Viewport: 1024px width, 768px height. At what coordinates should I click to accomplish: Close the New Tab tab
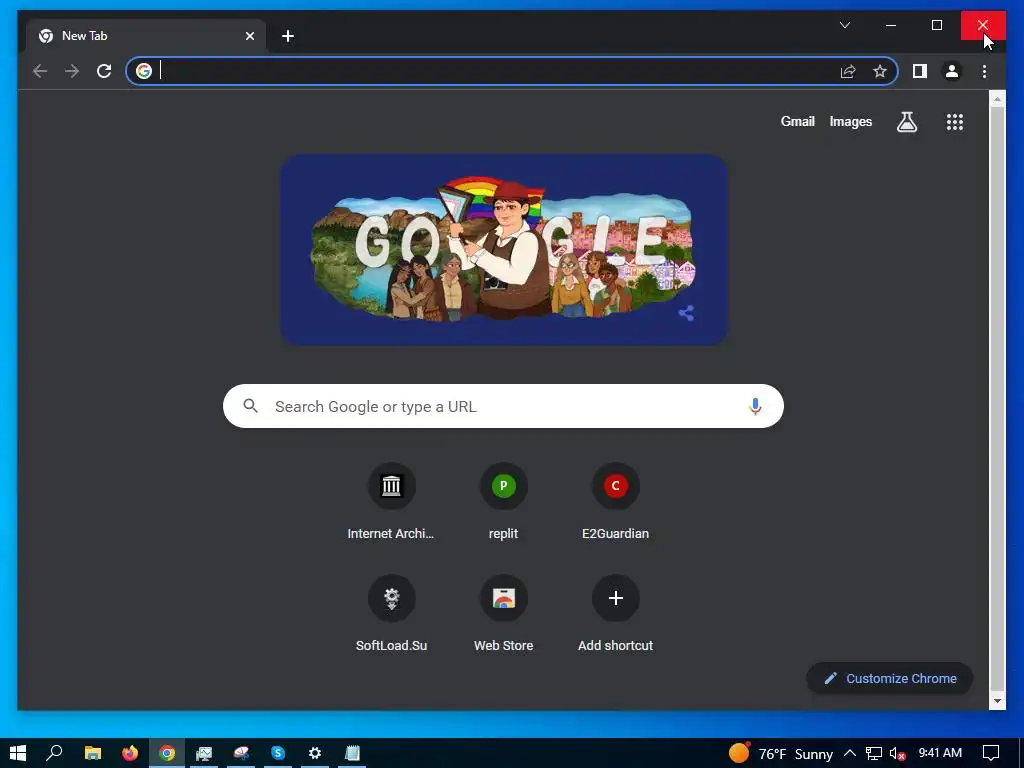[249, 36]
